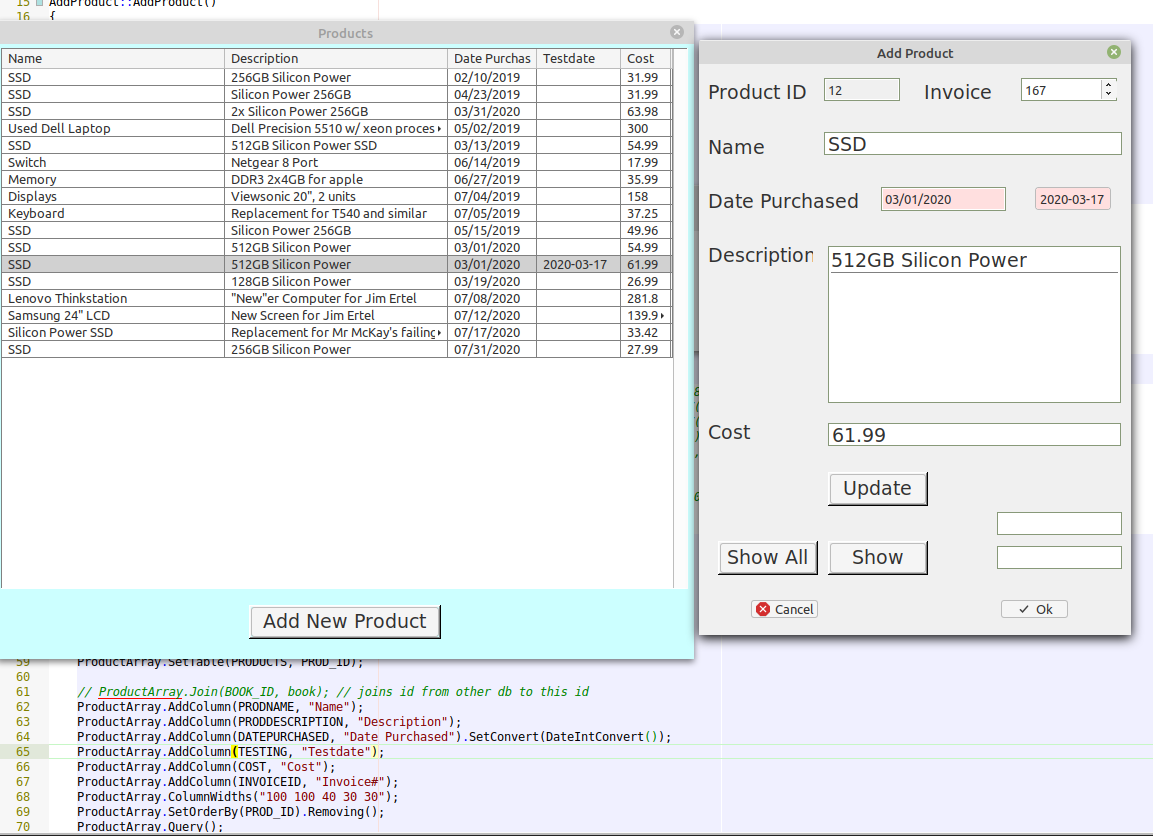Click the Description column header
Viewport: 1153px width, 836px height.
click(x=336, y=59)
